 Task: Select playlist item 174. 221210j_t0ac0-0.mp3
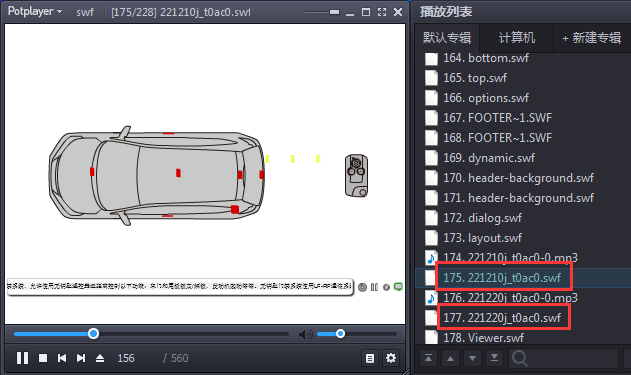[x=510, y=258]
